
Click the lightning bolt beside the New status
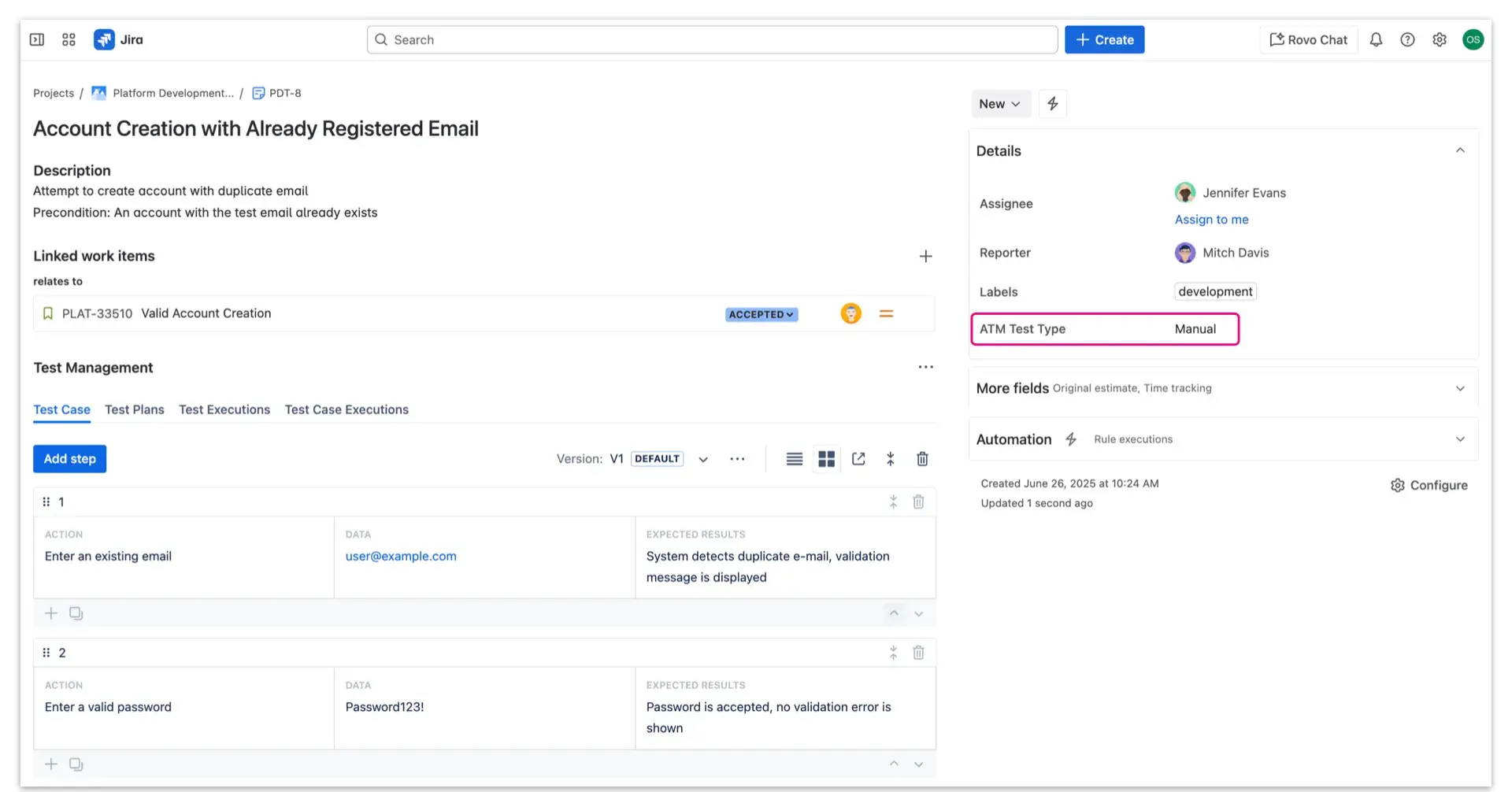pos(1053,103)
